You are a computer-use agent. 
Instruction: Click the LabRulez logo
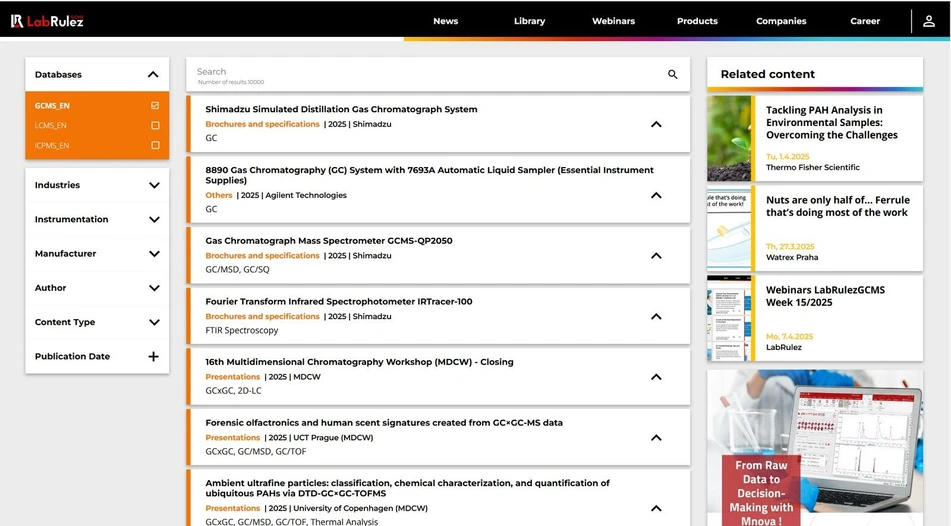coord(47,21)
